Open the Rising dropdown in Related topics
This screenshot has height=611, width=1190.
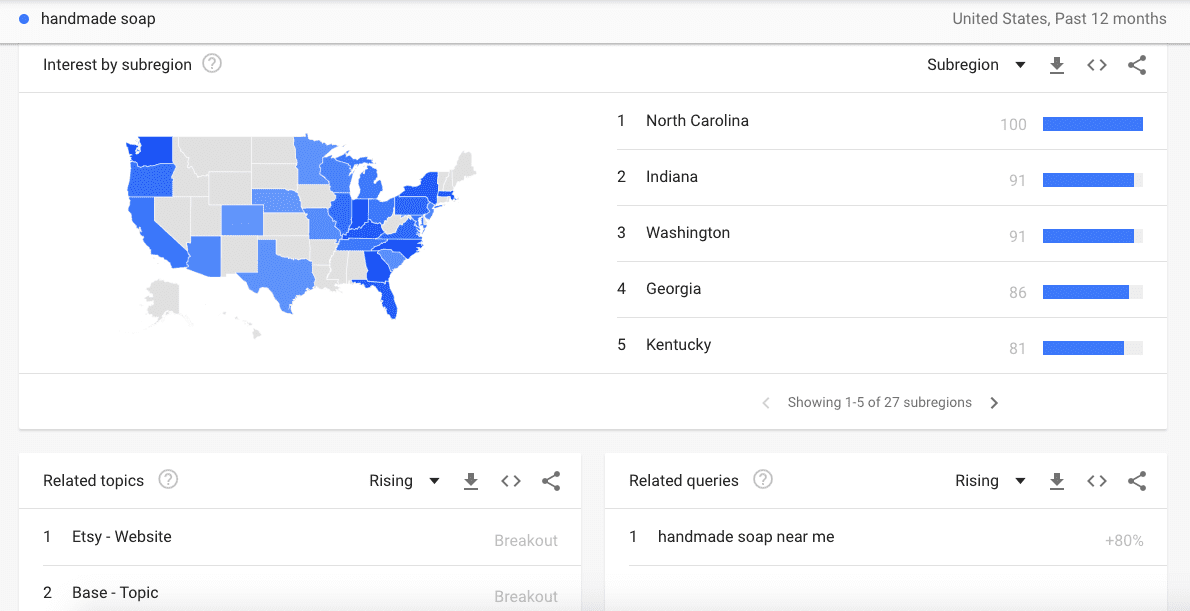pyautogui.click(x=404, y=481)
